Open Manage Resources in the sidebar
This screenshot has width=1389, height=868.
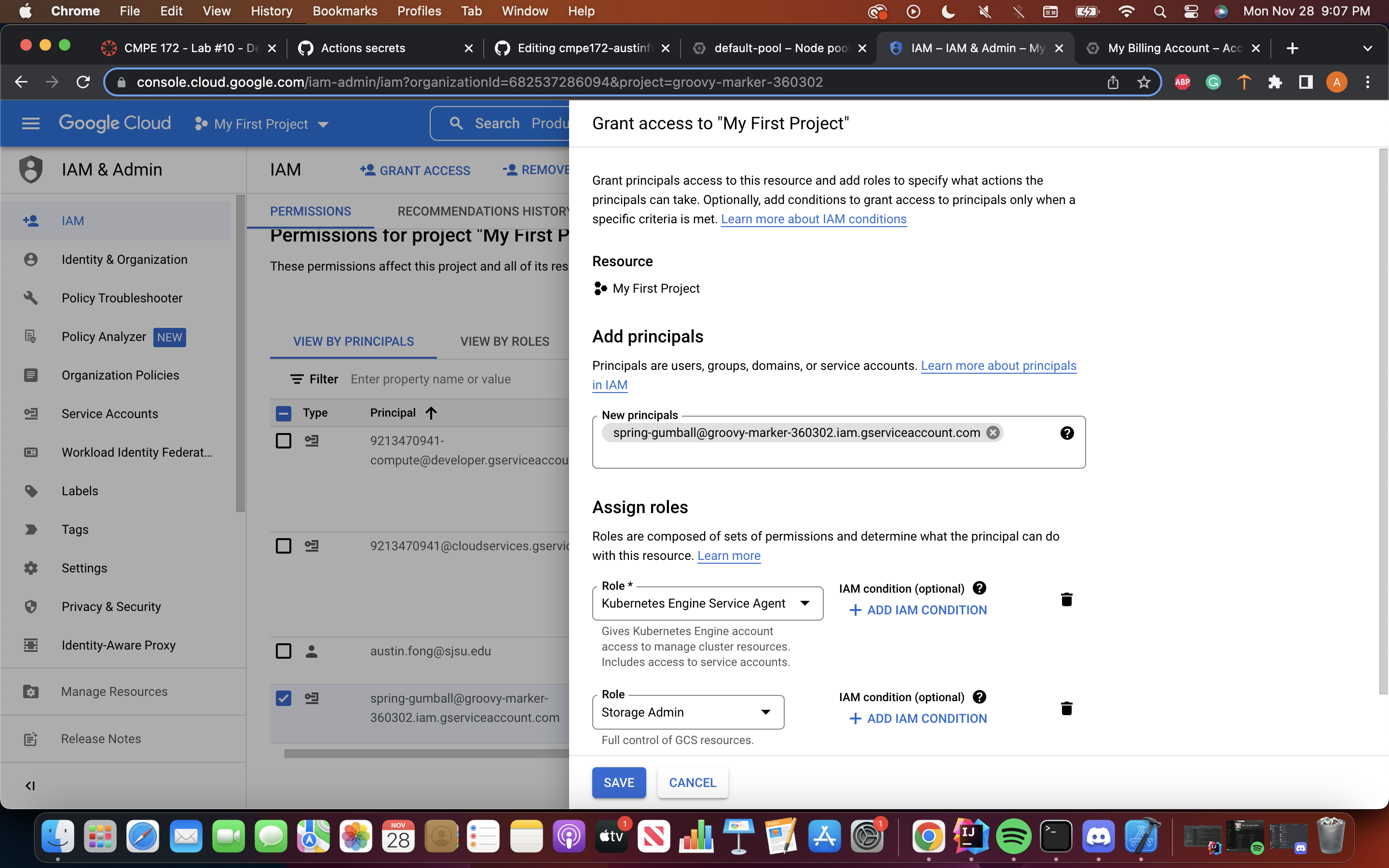click(x=114, y=692)
